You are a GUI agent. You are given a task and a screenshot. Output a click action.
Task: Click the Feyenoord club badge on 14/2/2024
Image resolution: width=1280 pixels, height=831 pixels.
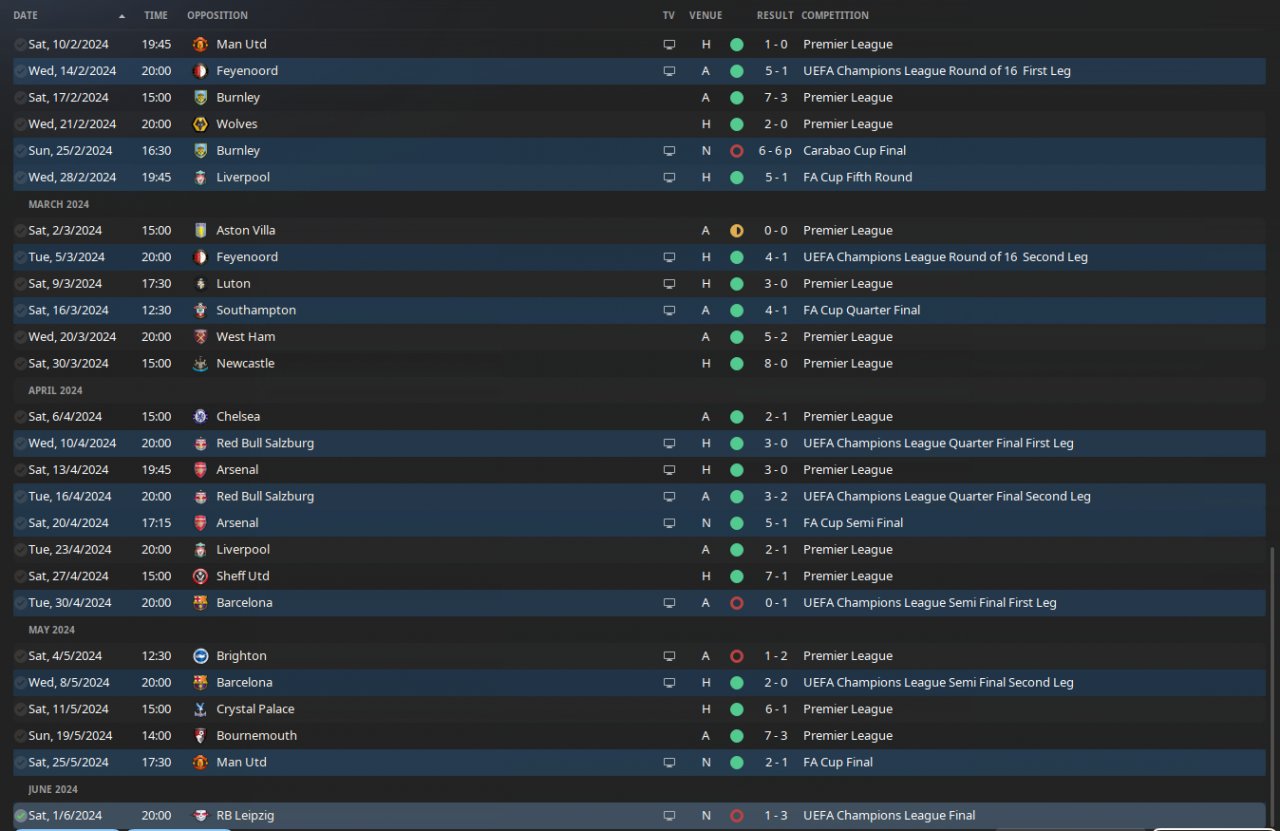200,71
